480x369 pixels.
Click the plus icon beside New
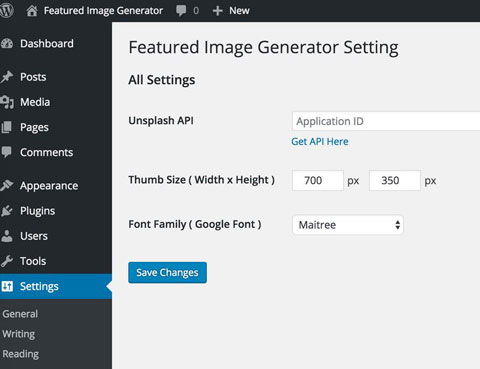217,11
